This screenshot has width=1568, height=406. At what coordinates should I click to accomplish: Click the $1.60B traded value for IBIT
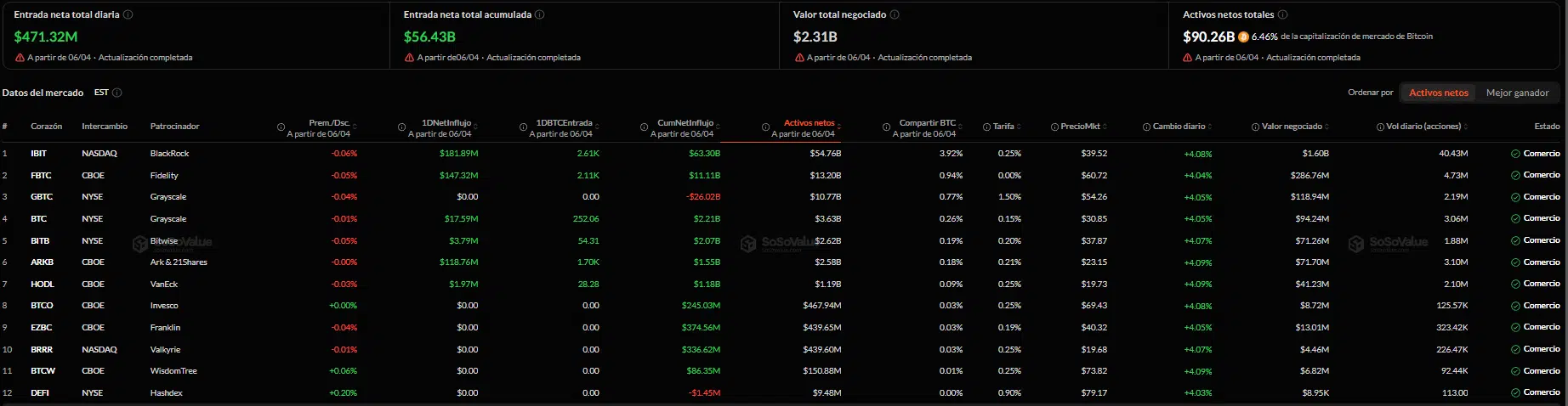point(1315,154)
